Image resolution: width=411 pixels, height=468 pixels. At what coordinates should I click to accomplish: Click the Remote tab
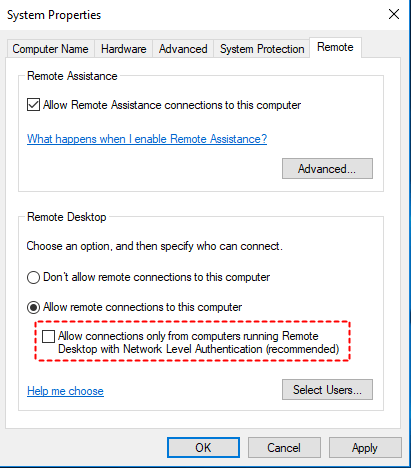(x=335, y=47)
